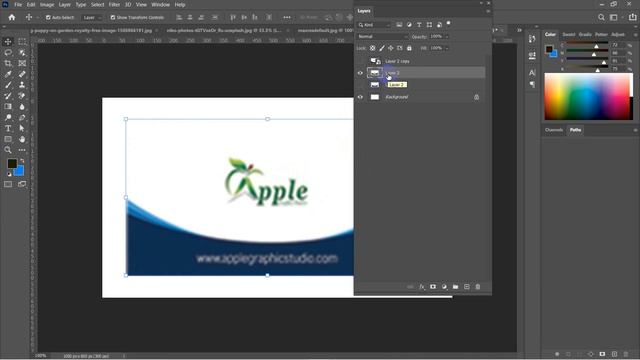
Task: Select the Rectangular Marquee tool
Action: 22,42
